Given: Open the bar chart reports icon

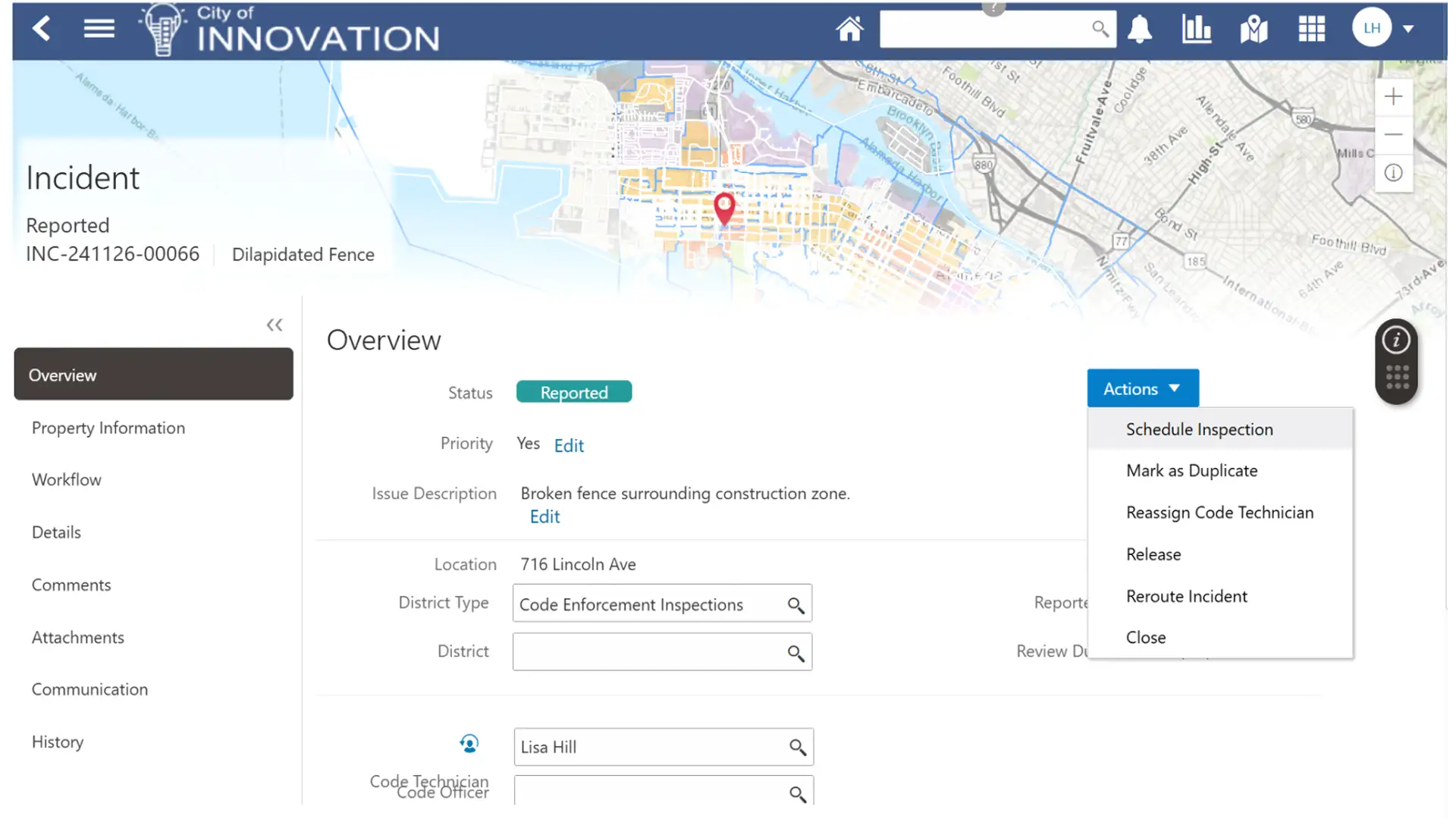Looking at the screenshot, I should tap(1197, 29).
